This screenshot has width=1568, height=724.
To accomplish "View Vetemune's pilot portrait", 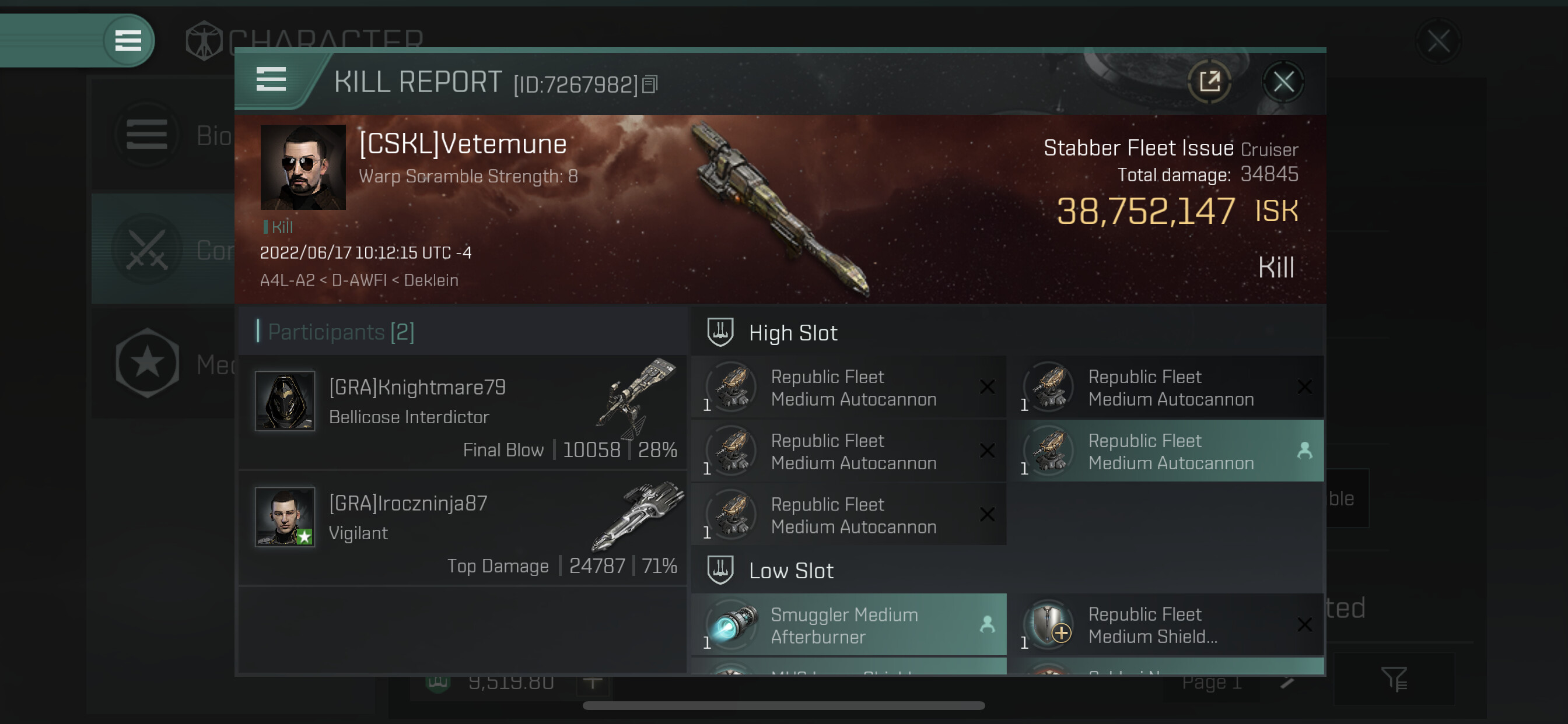I will [x=303, y=167].
